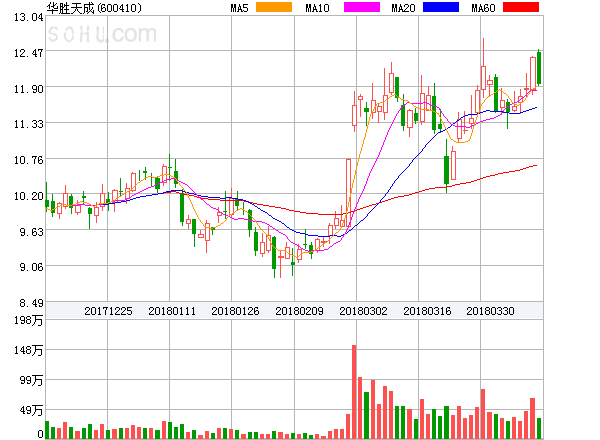Click the MA5 legend label

240,8
